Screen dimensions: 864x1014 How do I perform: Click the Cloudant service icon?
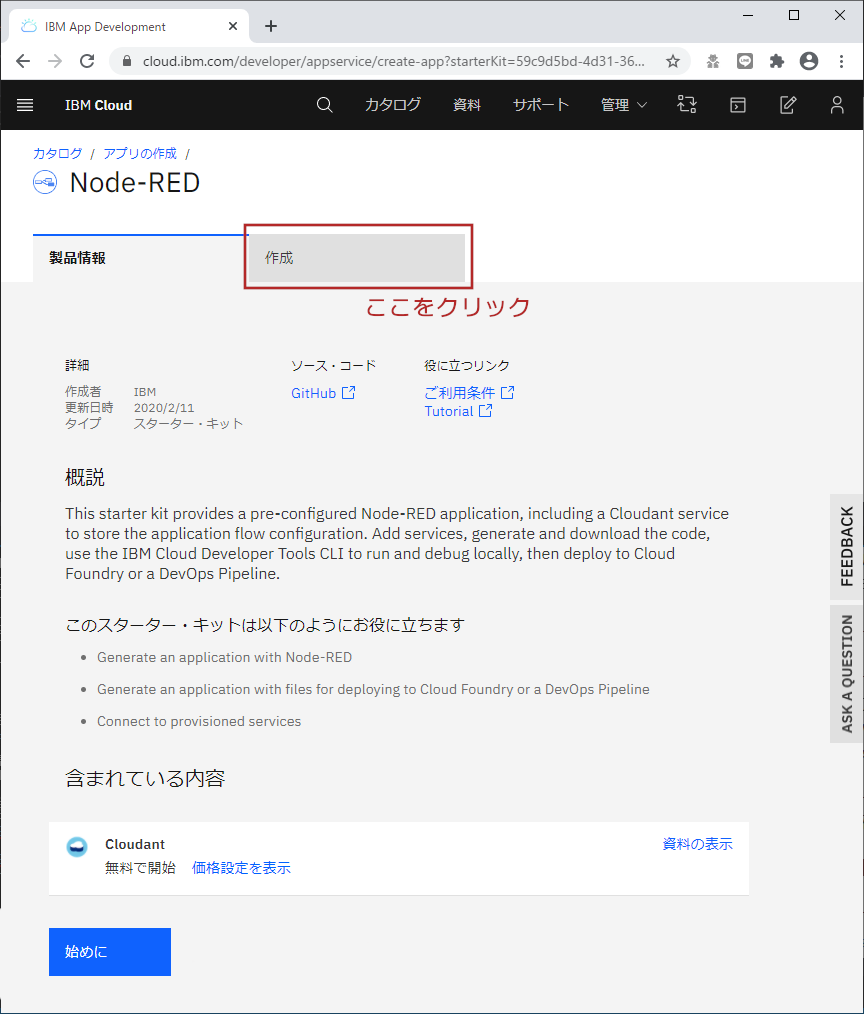[77, 847]
